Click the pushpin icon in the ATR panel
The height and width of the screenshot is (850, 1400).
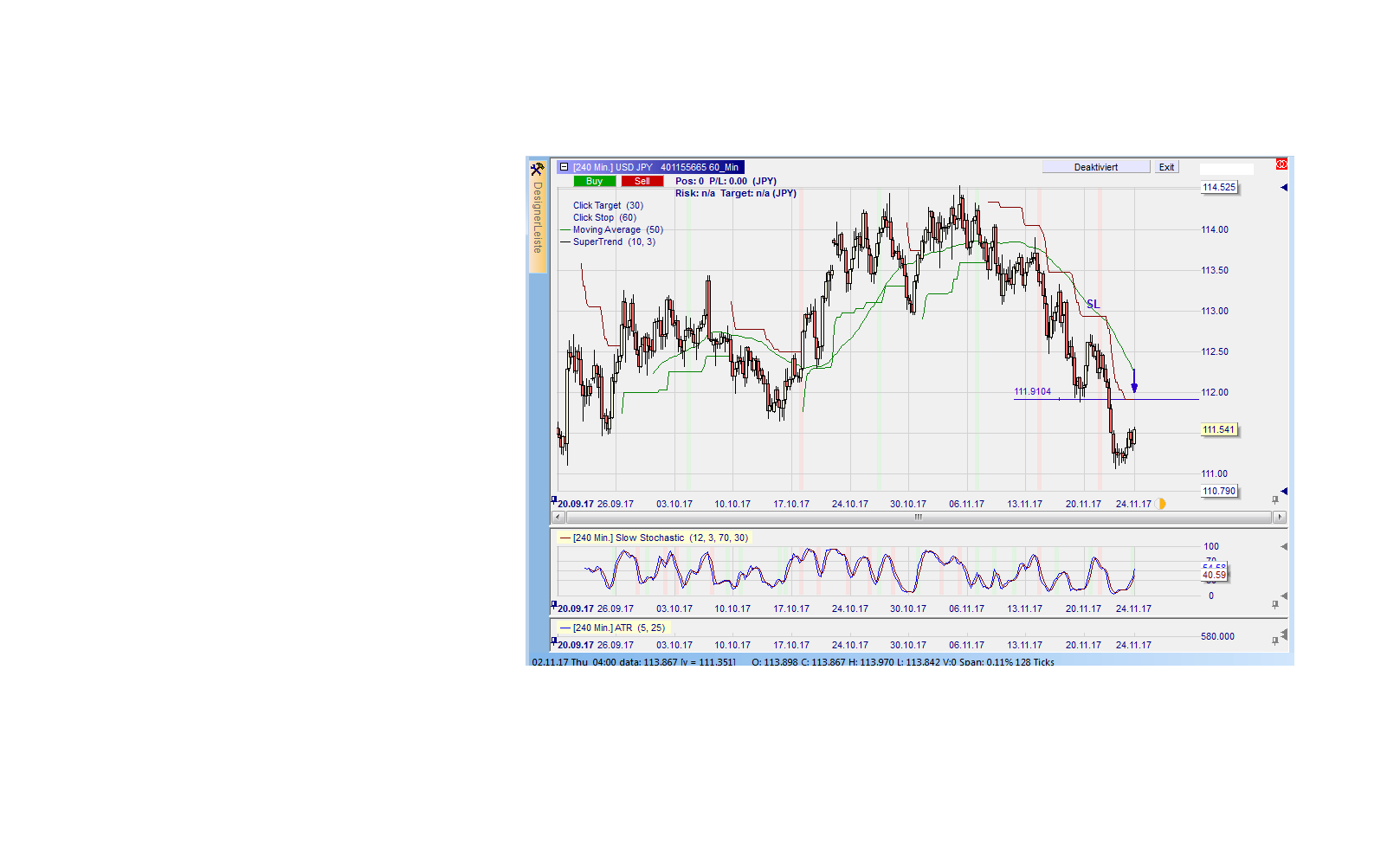(1273, 641)
